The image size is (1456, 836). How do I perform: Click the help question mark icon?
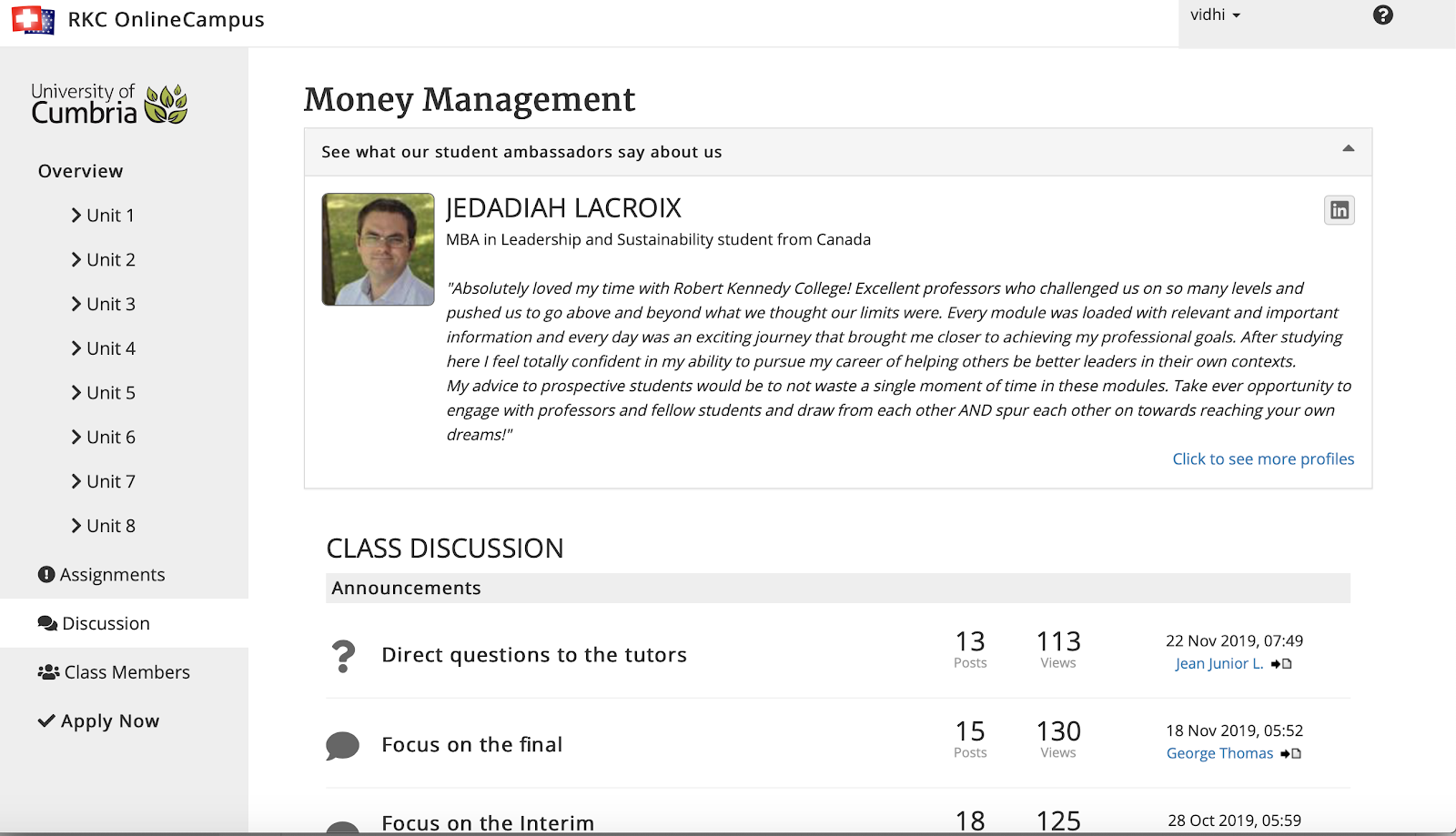(x=1382, y=15)
